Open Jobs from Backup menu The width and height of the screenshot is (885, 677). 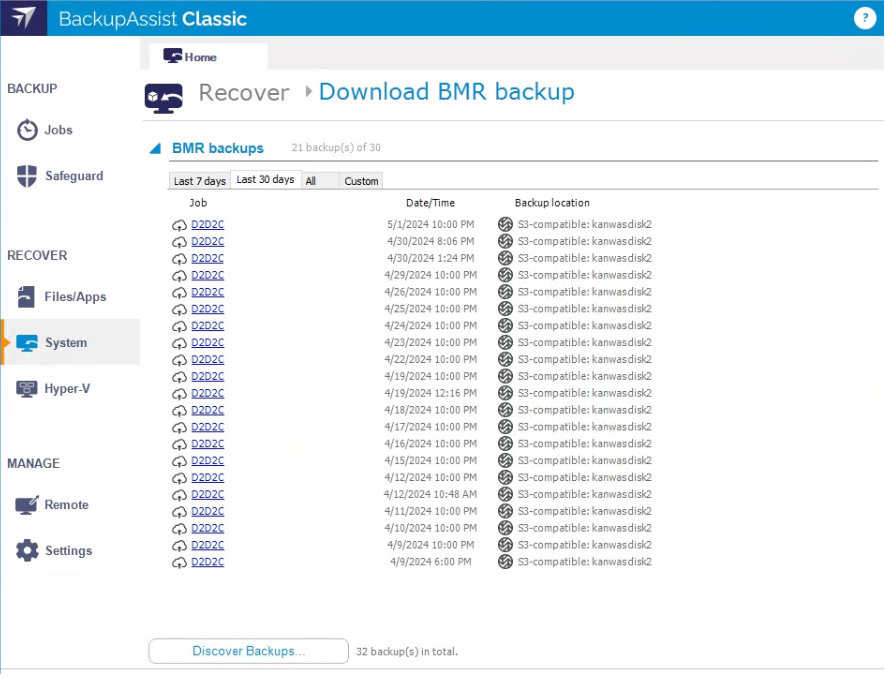coord(59,130)
